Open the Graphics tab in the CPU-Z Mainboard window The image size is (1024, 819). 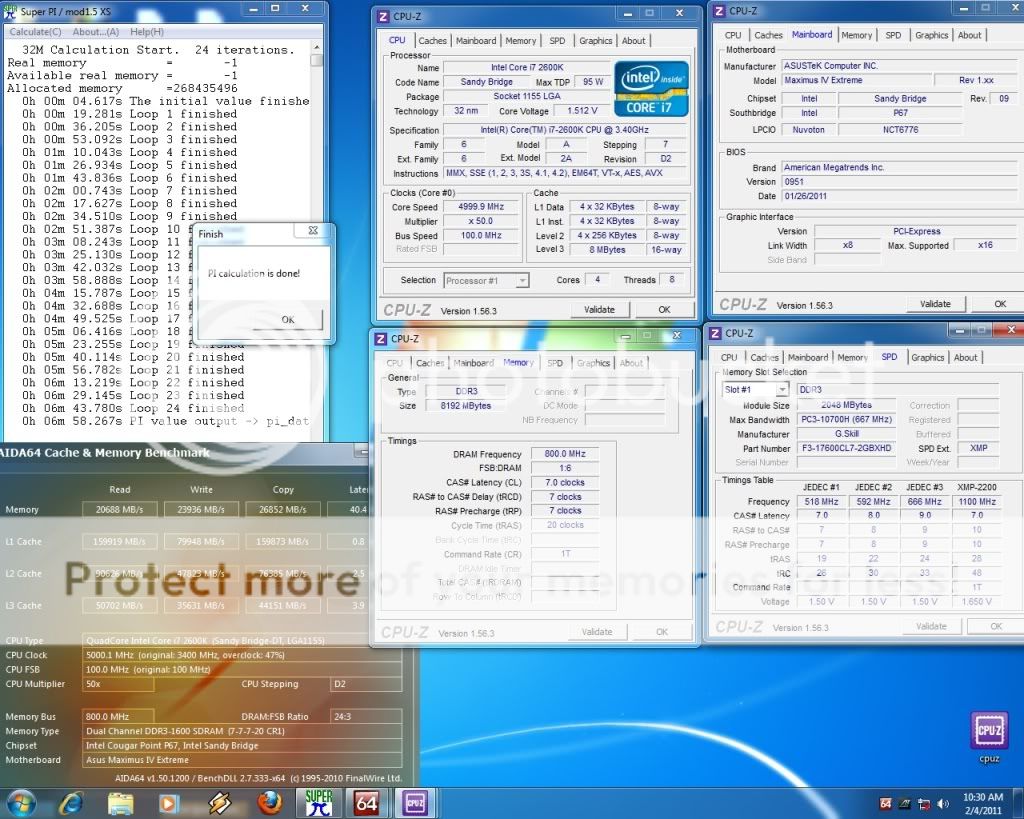click(931, 35)
